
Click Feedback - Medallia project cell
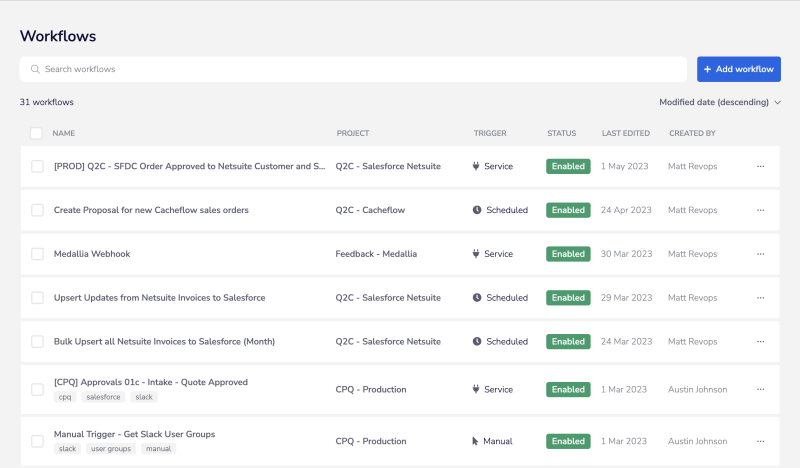coord(376,254)
